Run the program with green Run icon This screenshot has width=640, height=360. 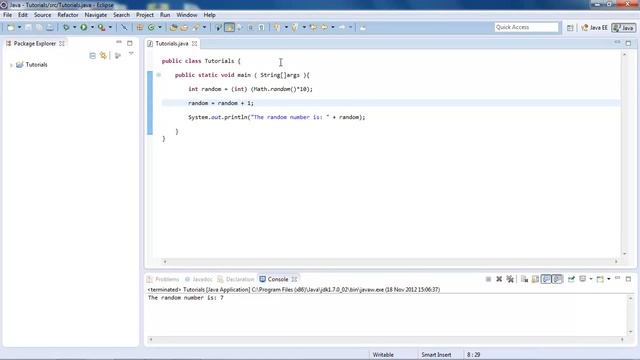point(84,27)
